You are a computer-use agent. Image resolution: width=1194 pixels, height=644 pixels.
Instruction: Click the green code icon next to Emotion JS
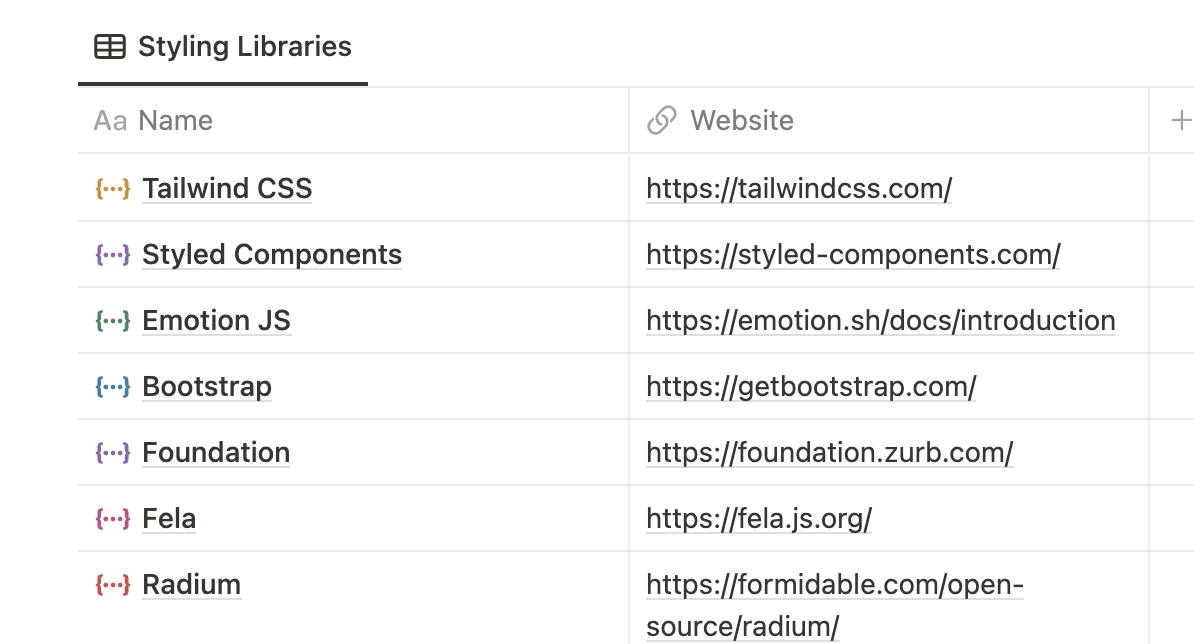(x=112, y=320)
